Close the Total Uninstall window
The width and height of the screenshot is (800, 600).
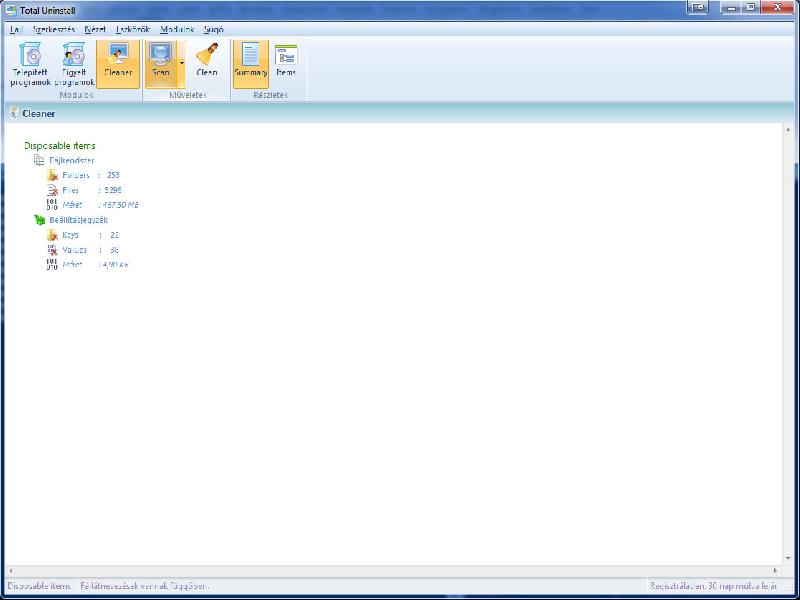point(778,7)
